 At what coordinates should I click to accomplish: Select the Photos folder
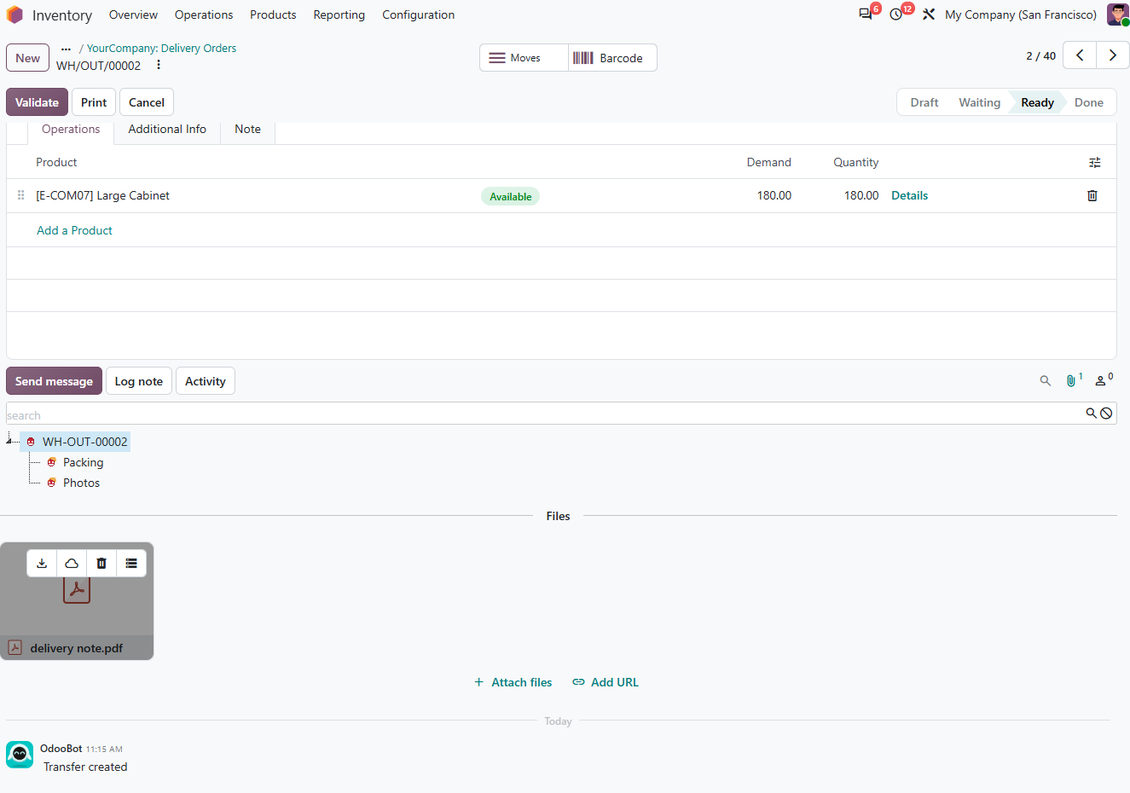pyautogui.click(x=81, y=483)
